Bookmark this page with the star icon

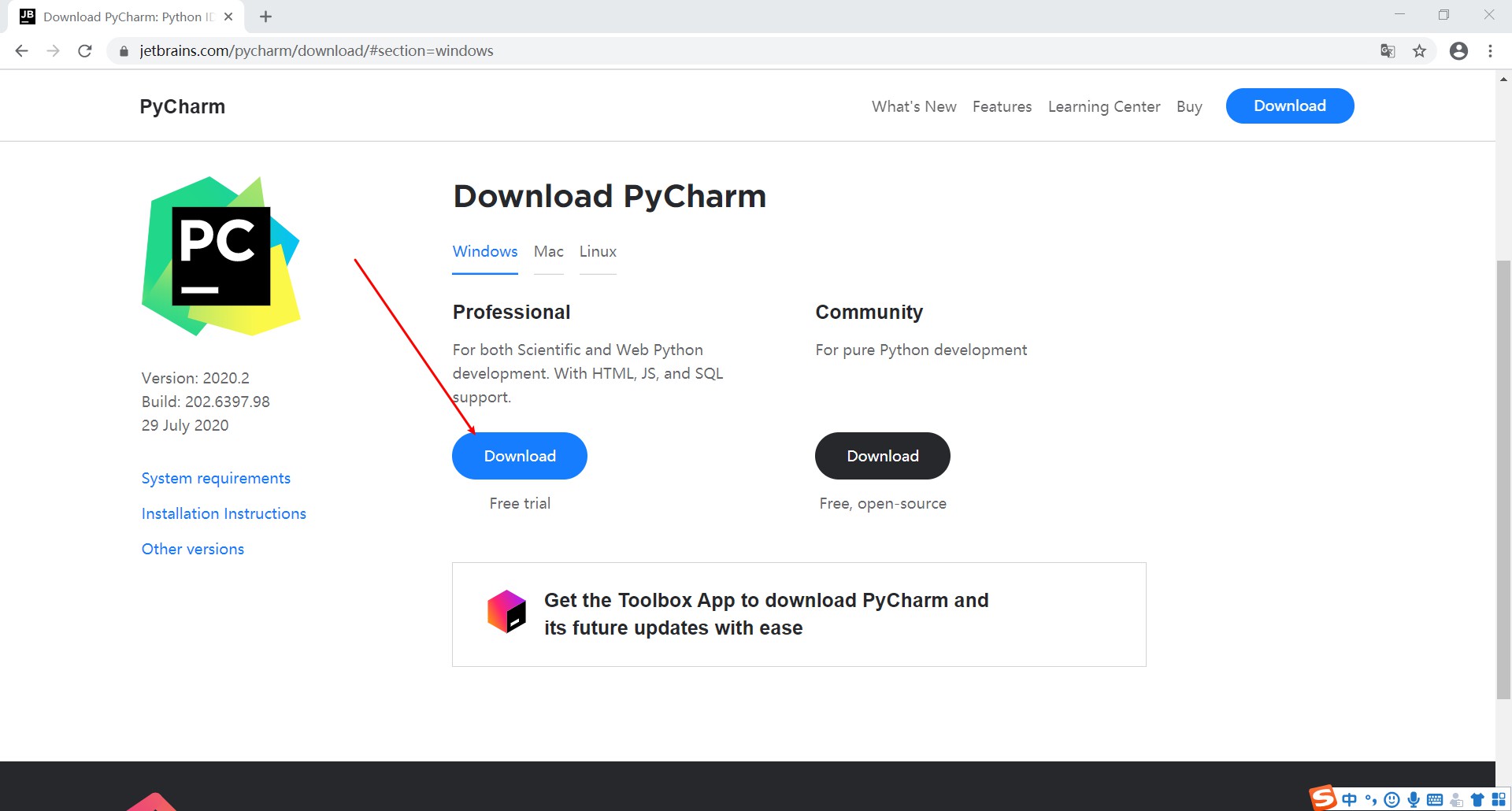coord(1419,51)
